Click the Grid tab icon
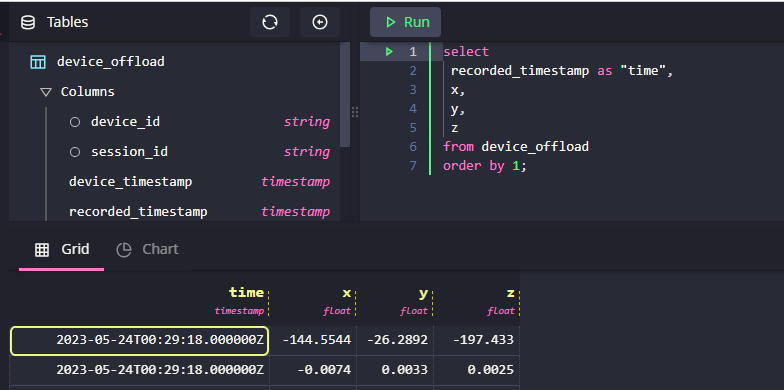The image size is (784, 390). [x=42, y=250]
